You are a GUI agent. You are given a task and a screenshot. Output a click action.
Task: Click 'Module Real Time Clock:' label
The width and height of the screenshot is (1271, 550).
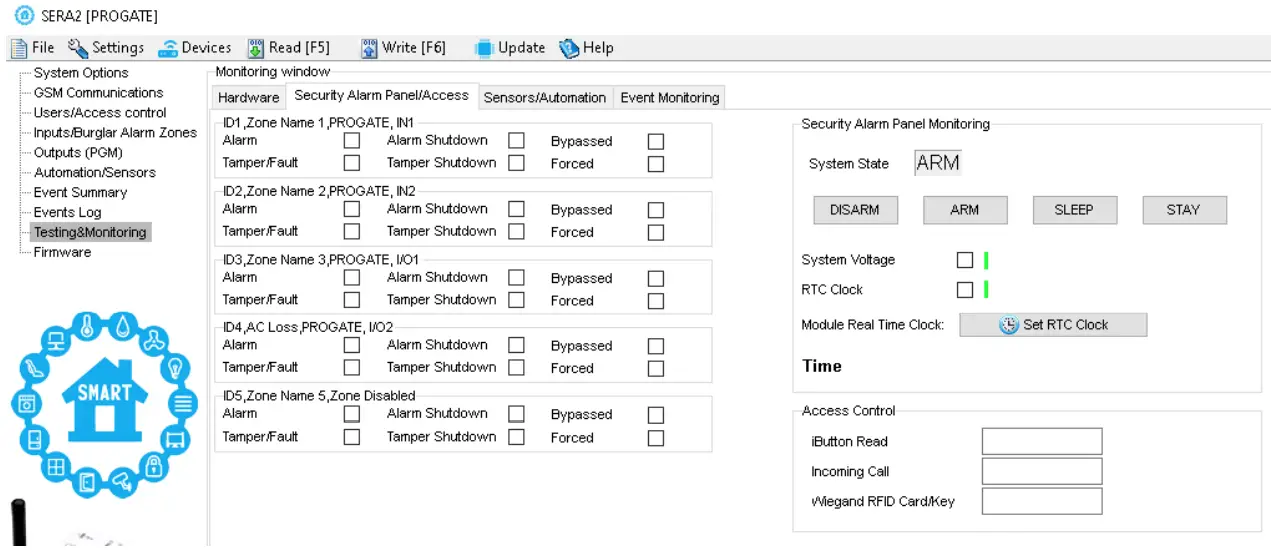[873, 325]
